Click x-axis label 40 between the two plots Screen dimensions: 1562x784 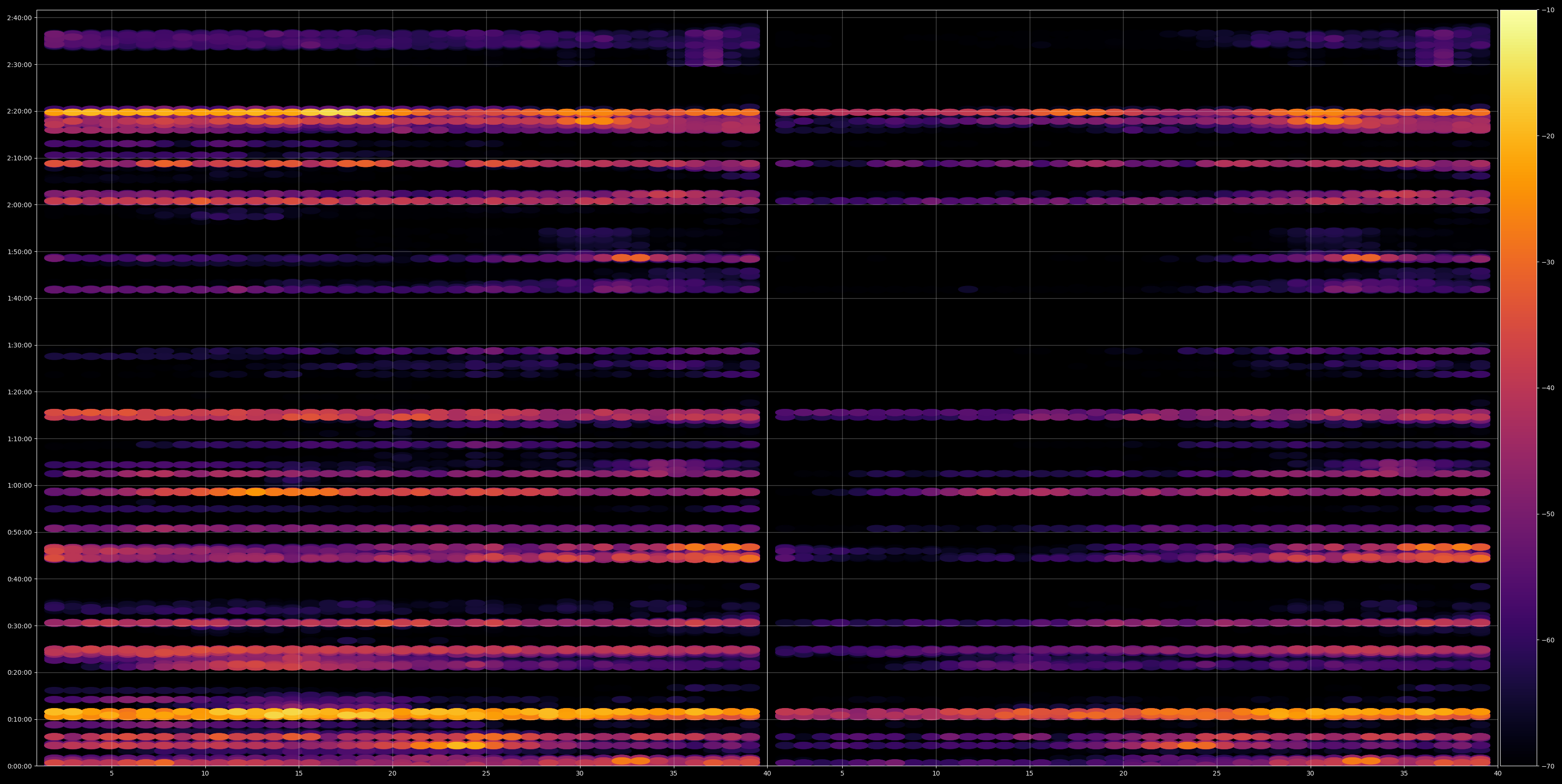767,774
